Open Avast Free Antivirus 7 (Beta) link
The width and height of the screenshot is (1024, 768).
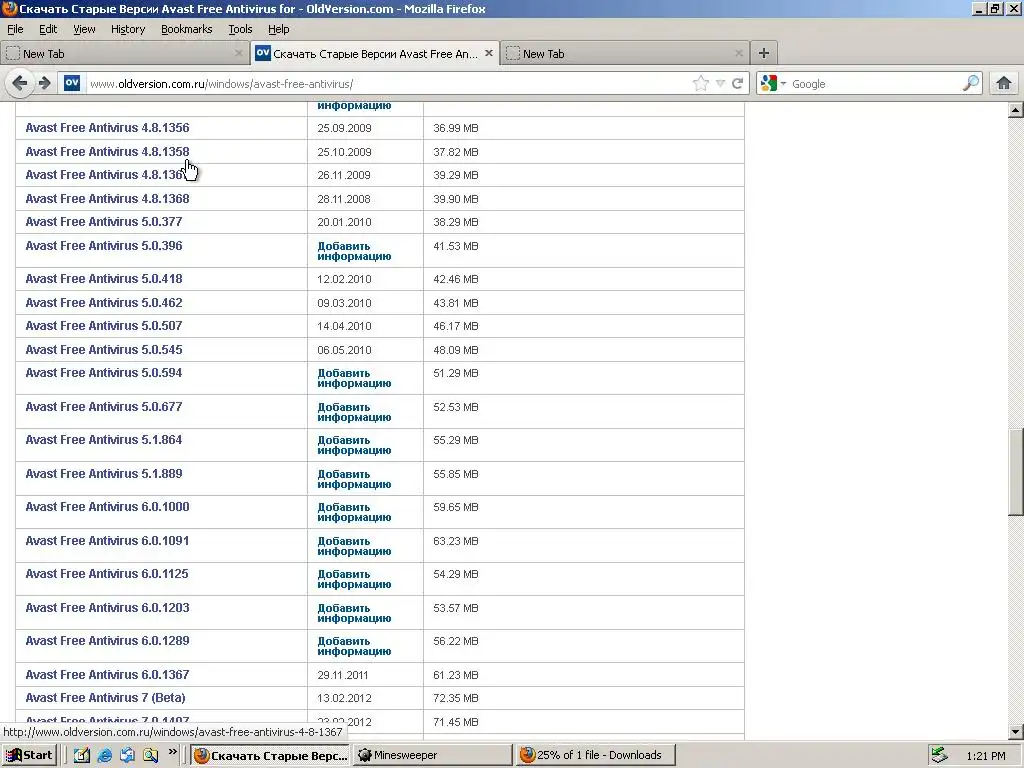tap(105, 698)
